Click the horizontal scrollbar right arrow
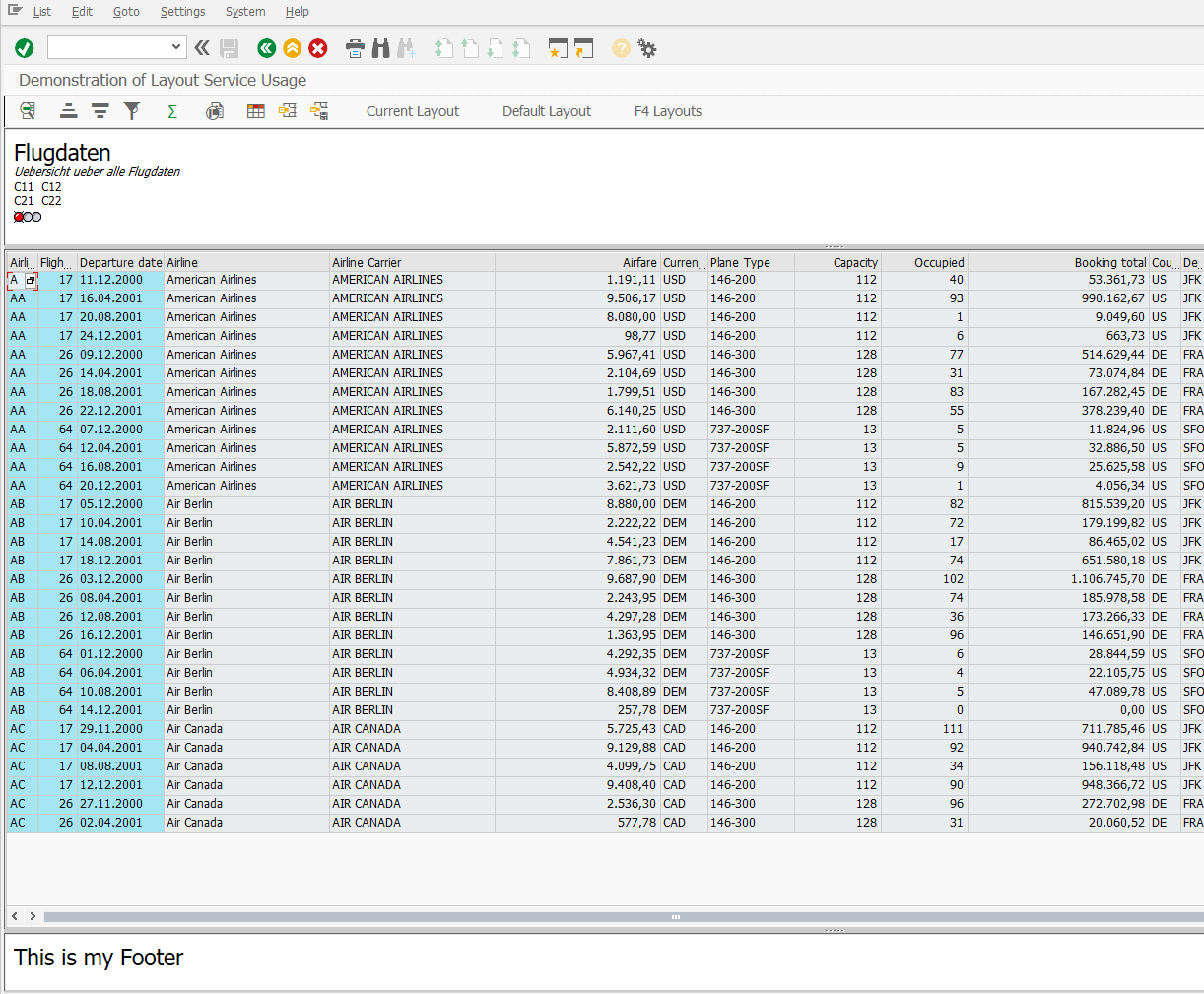Image resolution: width=1204 pixels, height=994 pixels. [33, 916]
